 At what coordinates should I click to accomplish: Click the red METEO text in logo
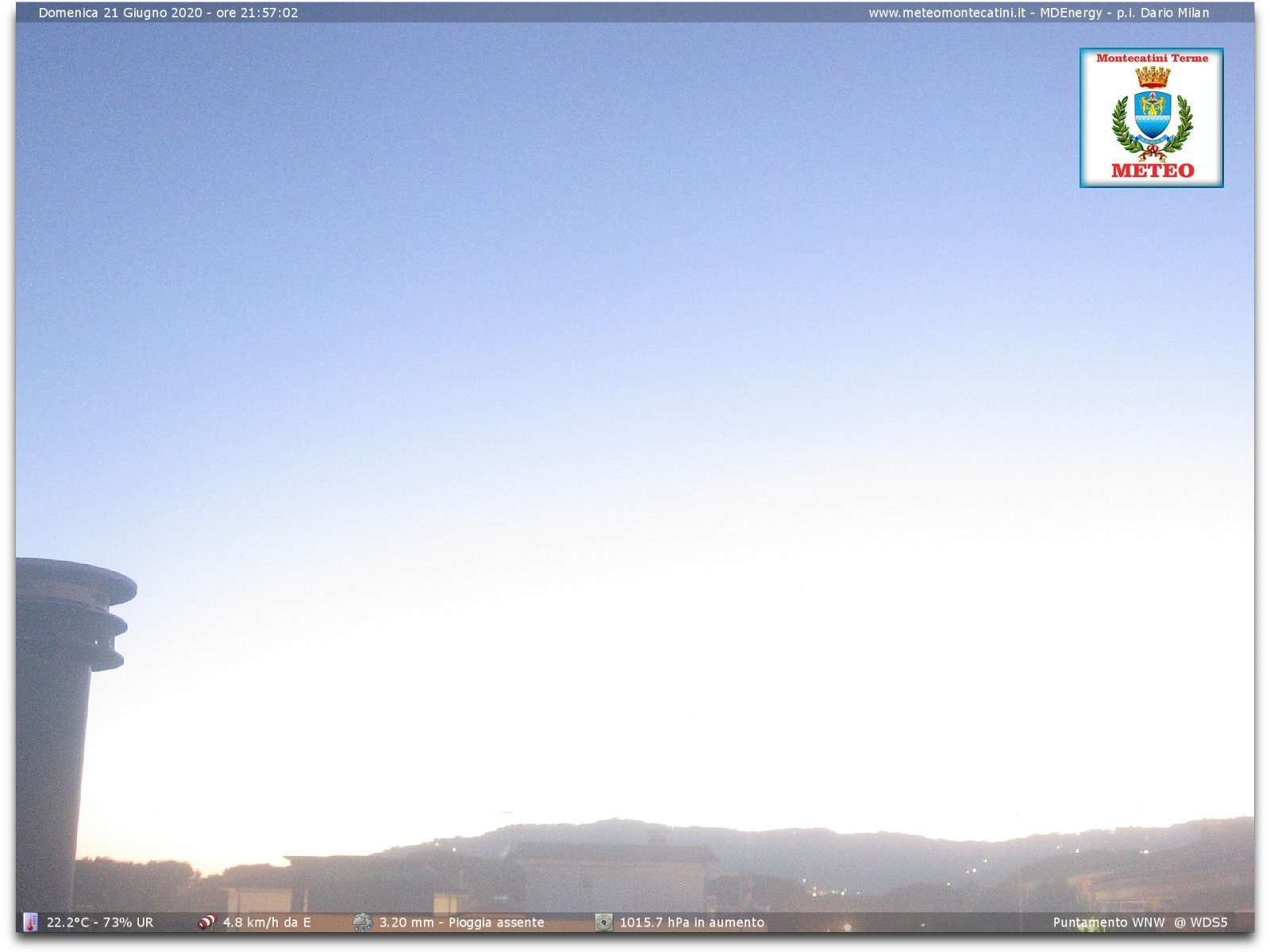1152,171
